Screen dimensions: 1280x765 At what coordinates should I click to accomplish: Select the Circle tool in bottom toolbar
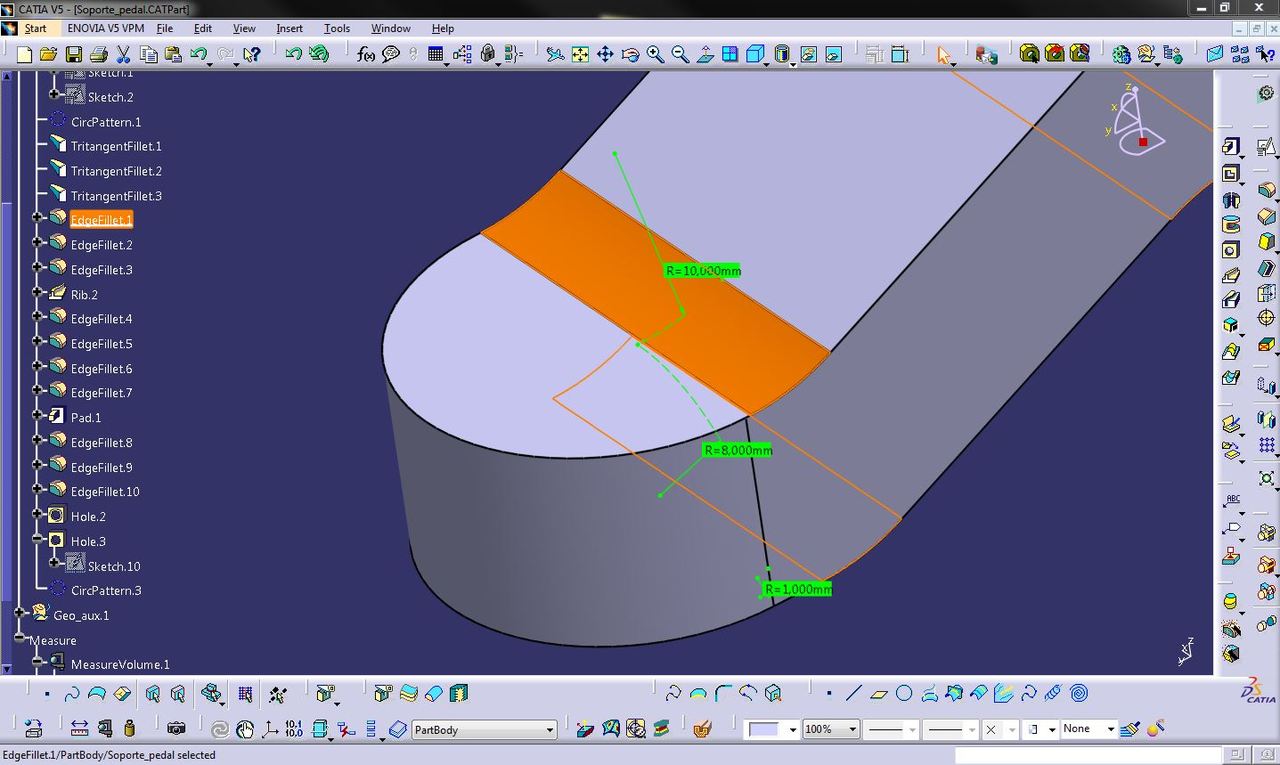[904, 693]
